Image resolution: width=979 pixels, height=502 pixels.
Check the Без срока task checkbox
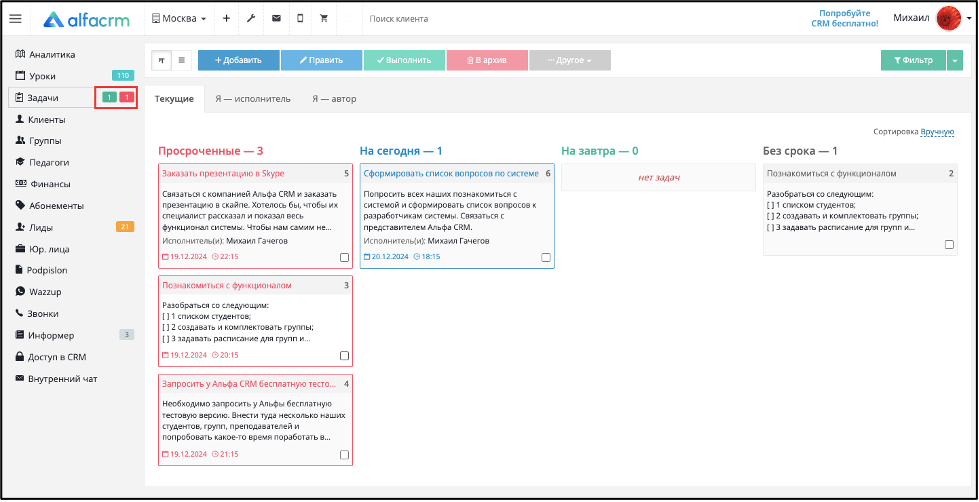tap(949, 245)
